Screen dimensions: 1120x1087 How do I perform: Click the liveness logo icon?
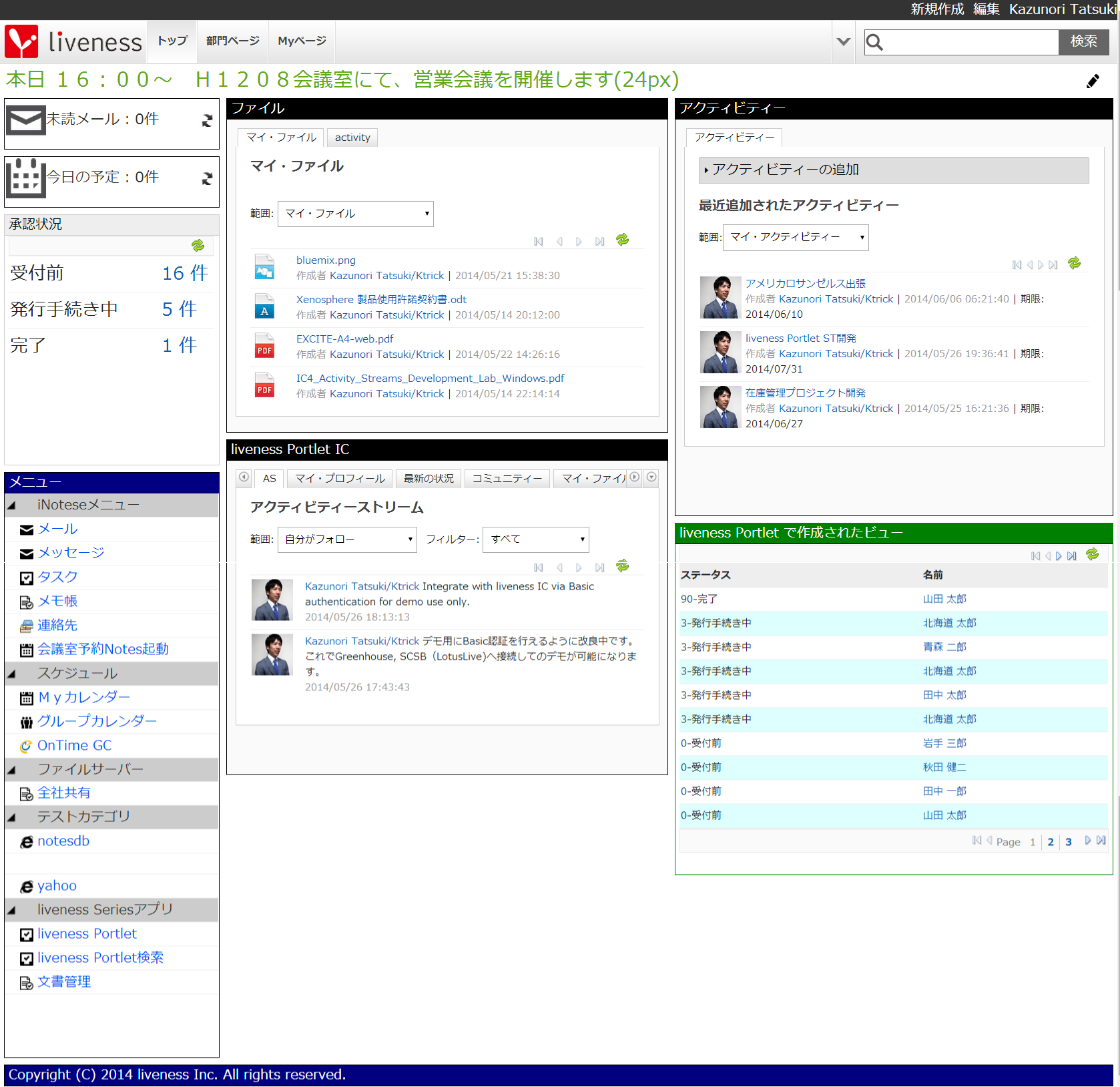[x=21, y=41]
